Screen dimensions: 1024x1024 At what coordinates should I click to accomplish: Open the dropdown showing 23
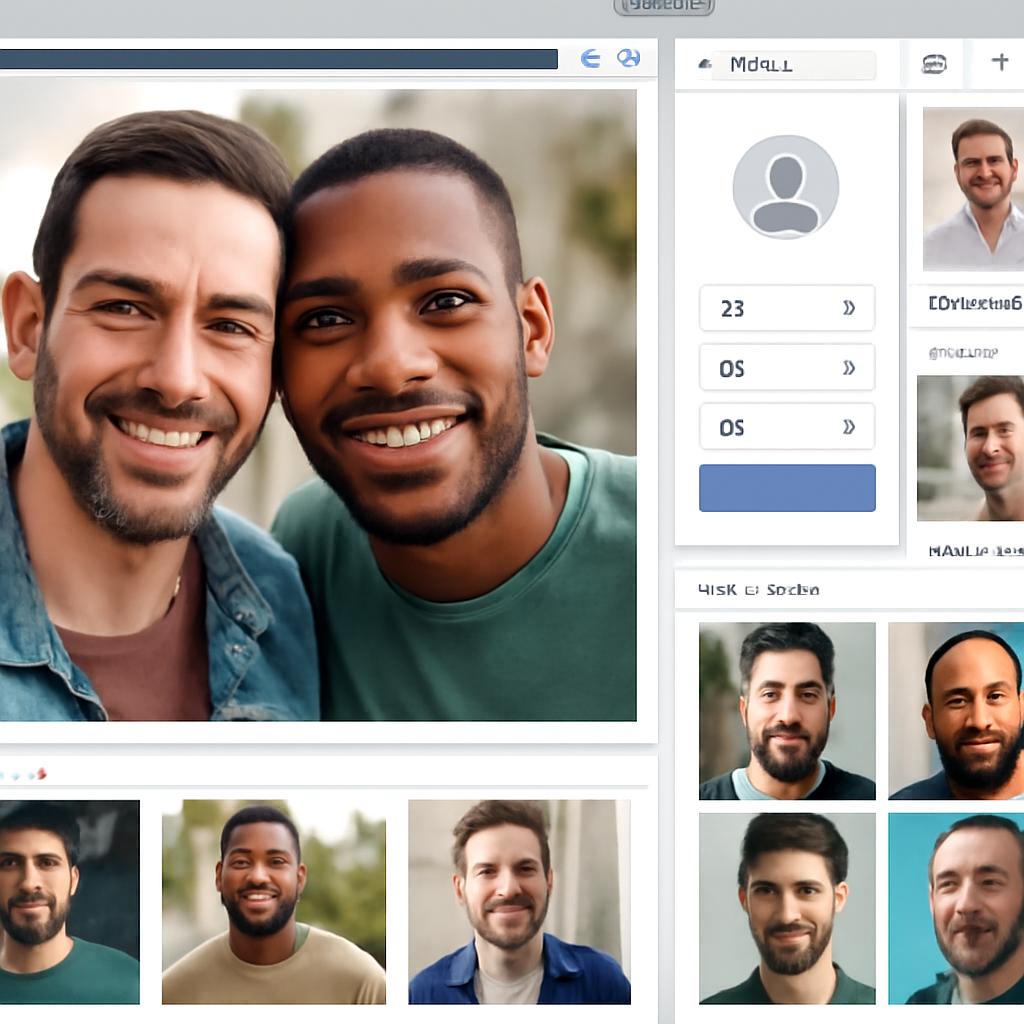(x=787, y=308)
